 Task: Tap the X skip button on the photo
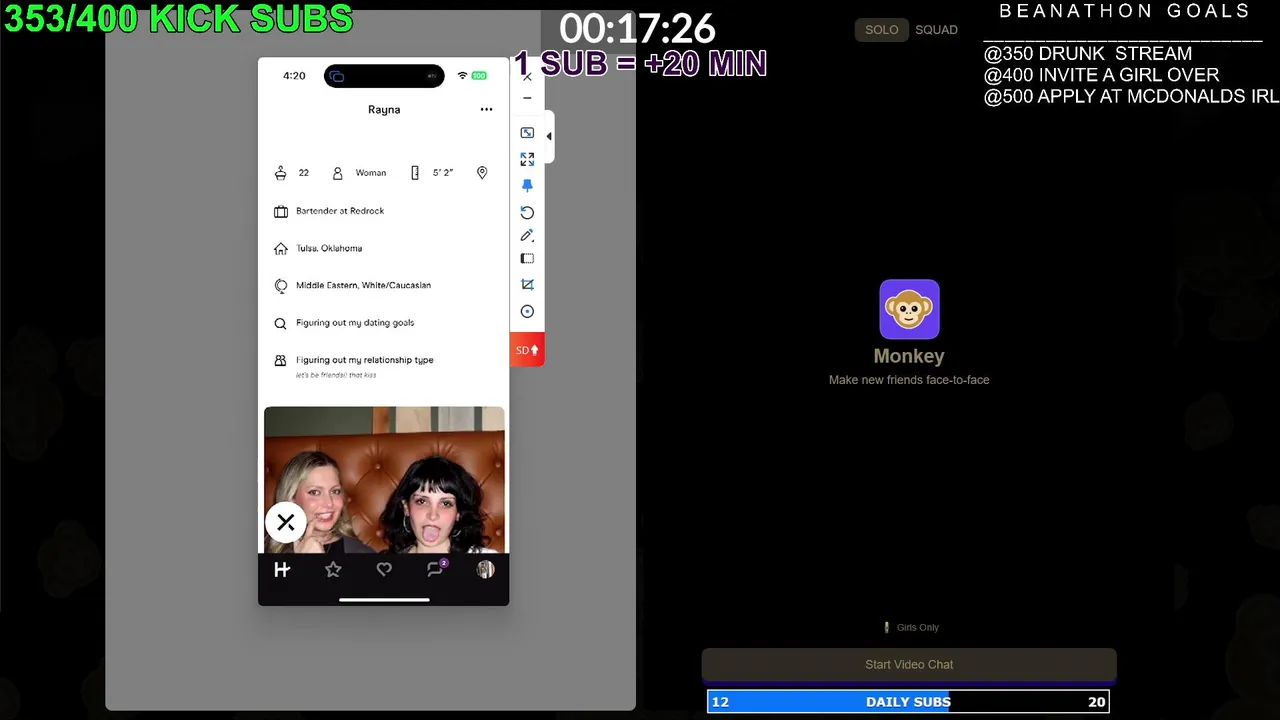coord(286,522)
